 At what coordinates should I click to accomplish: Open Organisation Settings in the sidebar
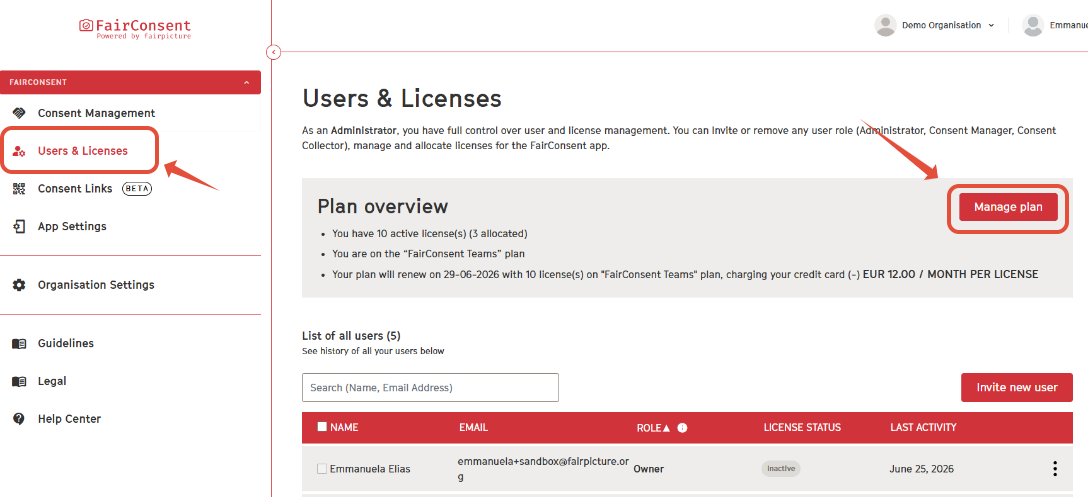[96, 285]
